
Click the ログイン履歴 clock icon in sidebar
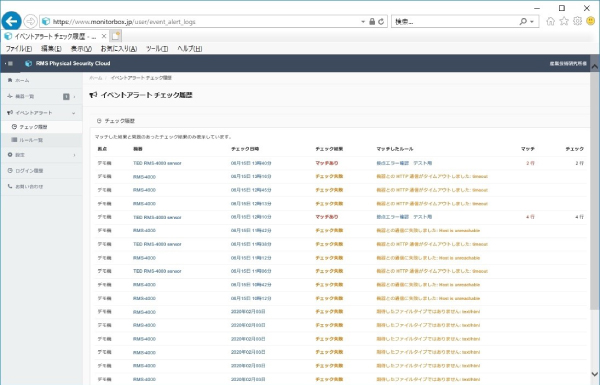(x=10, y=171)
